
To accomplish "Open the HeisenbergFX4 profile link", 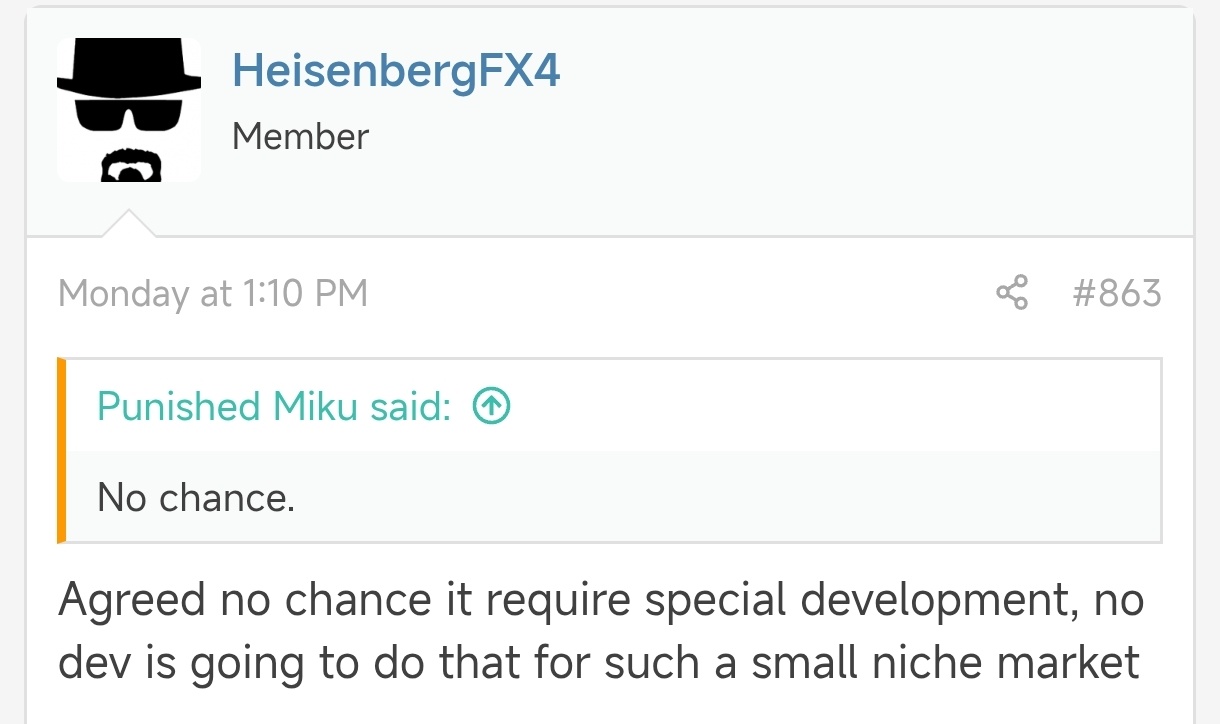I will coord(396,71).
